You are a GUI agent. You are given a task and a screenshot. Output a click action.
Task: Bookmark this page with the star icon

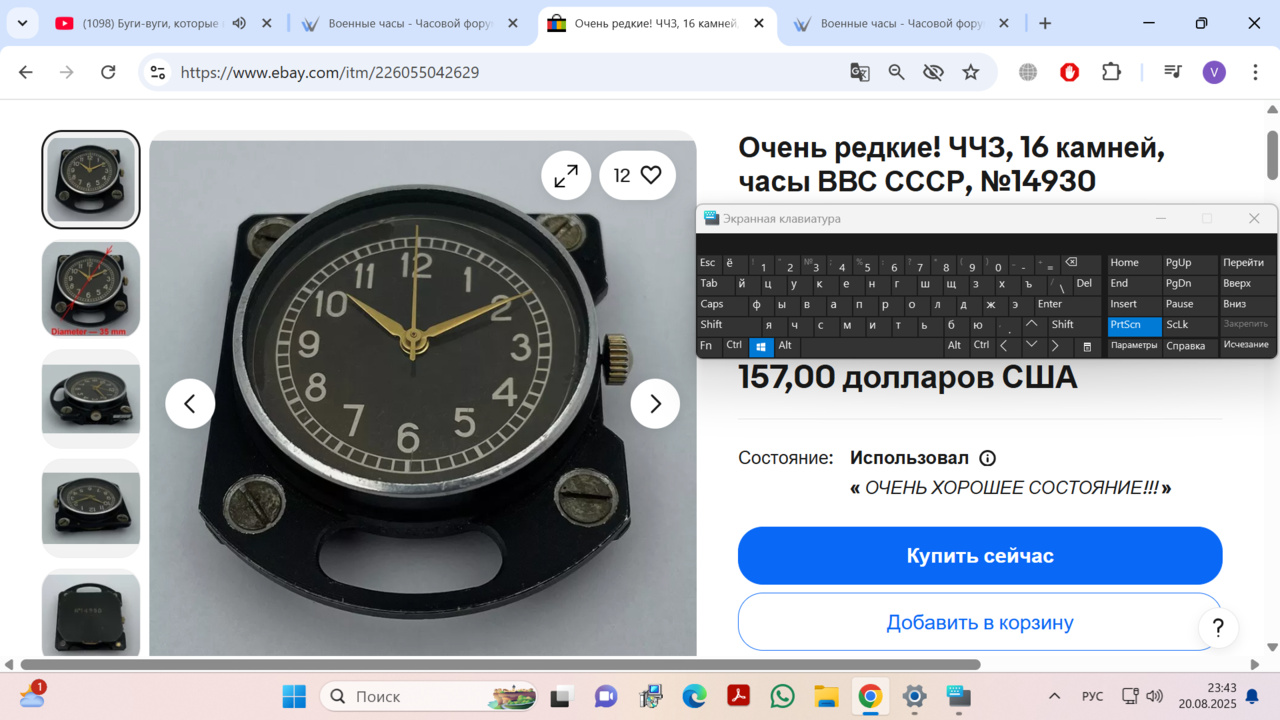(970, 72)
